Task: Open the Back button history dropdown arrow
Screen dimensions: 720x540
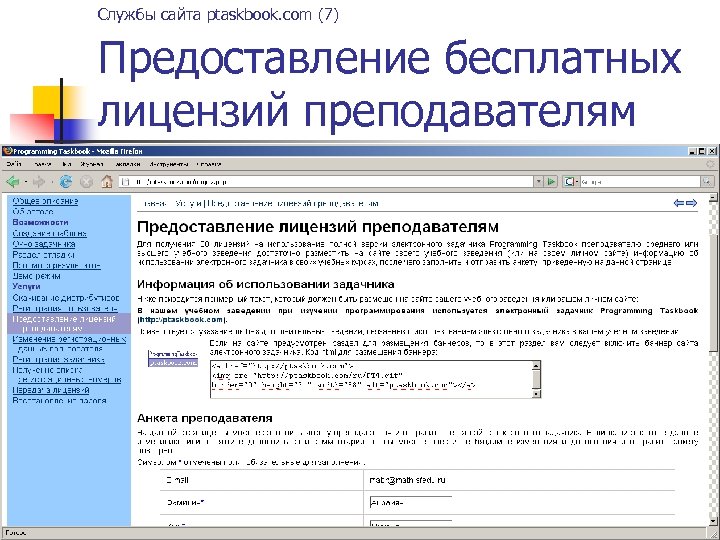Action: coord(25,182)
